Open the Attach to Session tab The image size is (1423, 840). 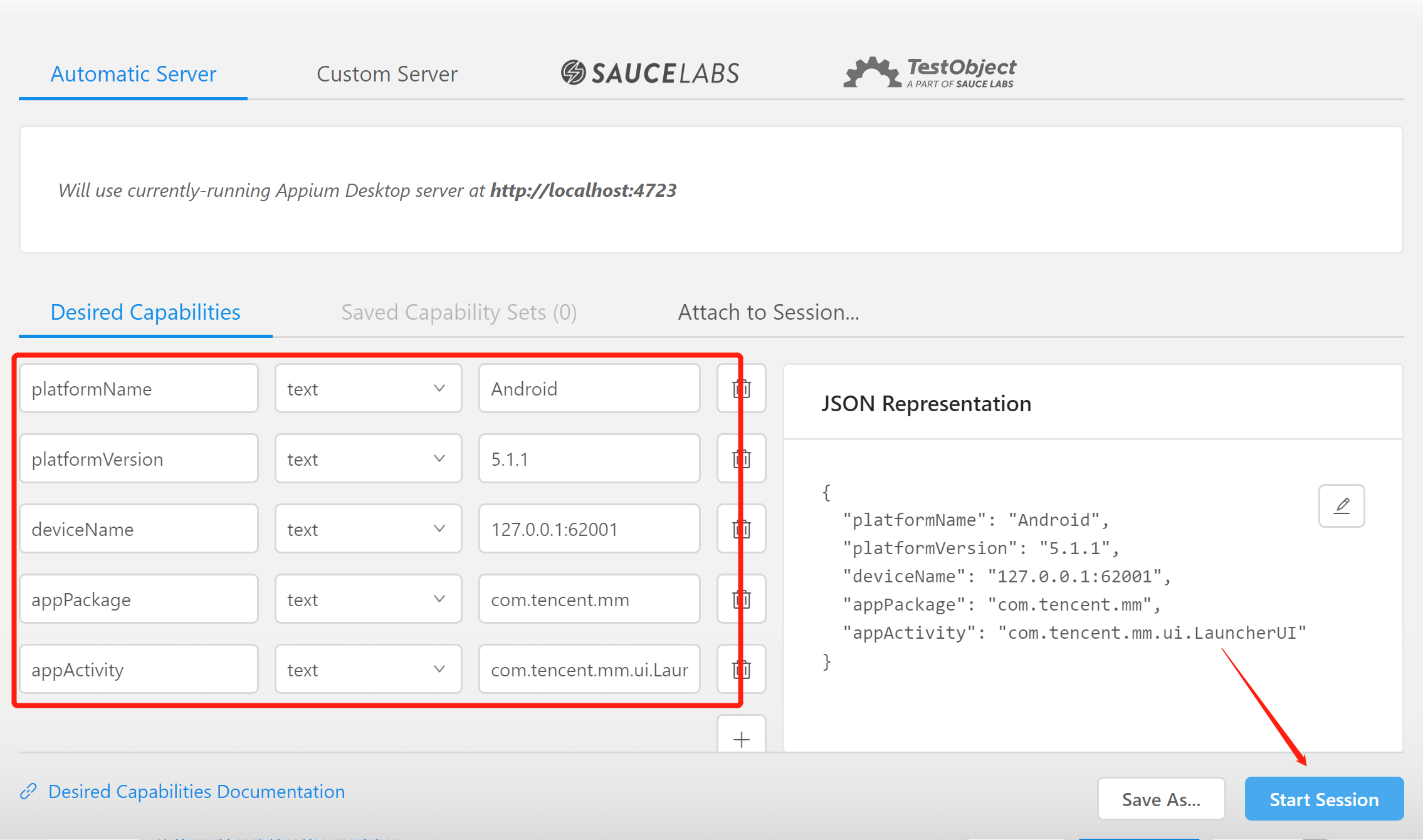click(x=769, y=312)
